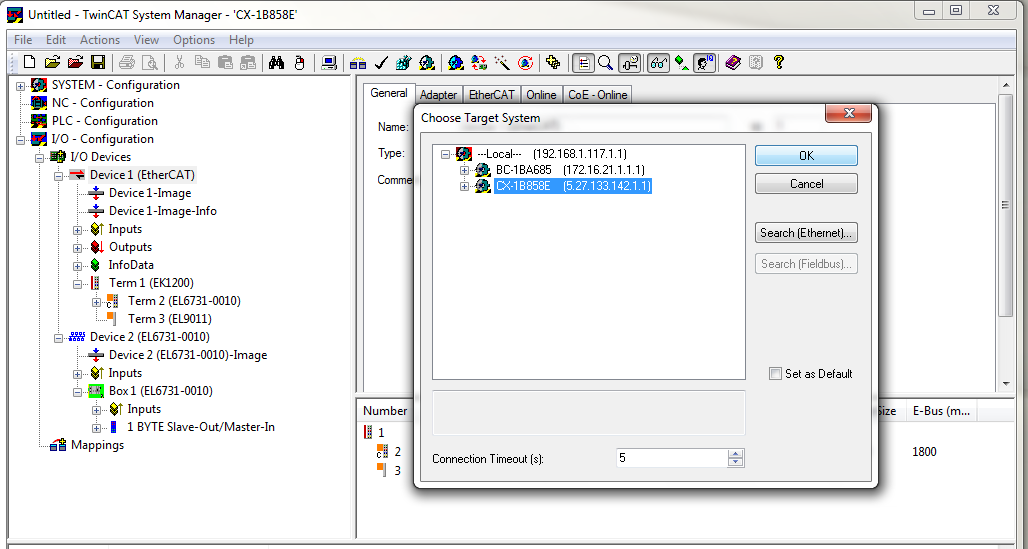The height and width of the screenshot is (549, 1028).
Task: Decrease the Connection Timeout with the down arrow
Action: (736, 462)
